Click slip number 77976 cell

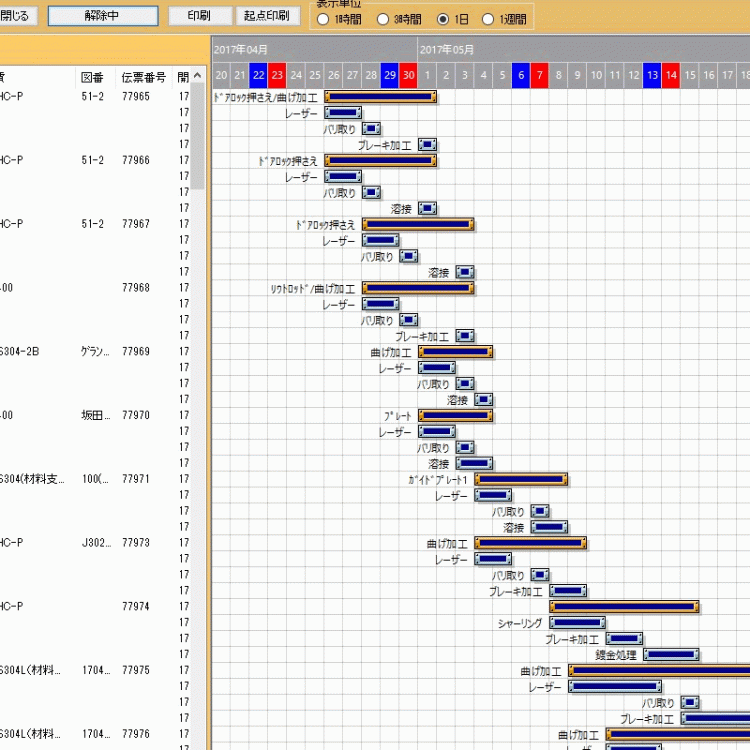pos(136,734)
